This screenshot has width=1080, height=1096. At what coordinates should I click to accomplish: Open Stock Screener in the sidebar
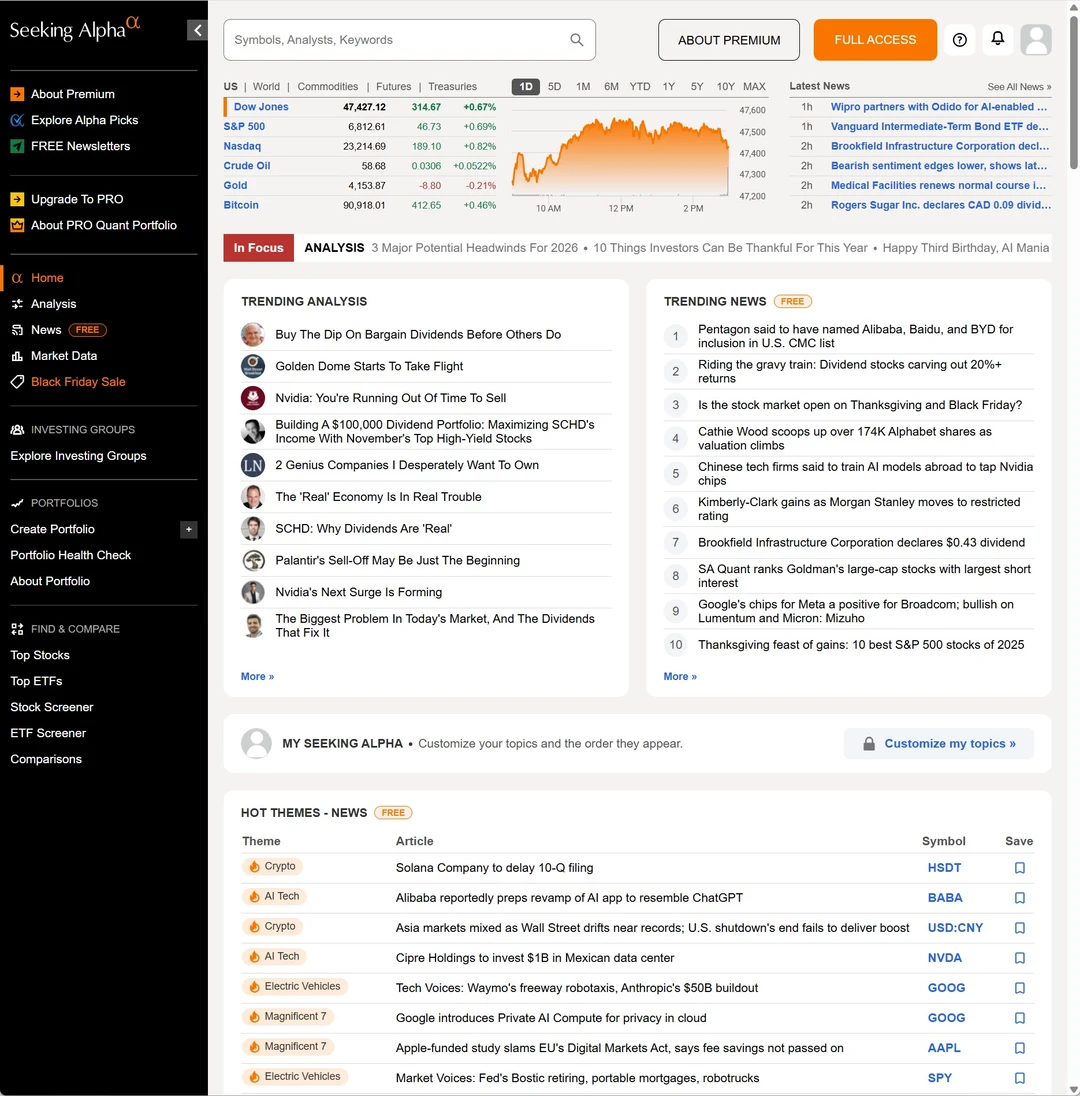tap(52, 707)
